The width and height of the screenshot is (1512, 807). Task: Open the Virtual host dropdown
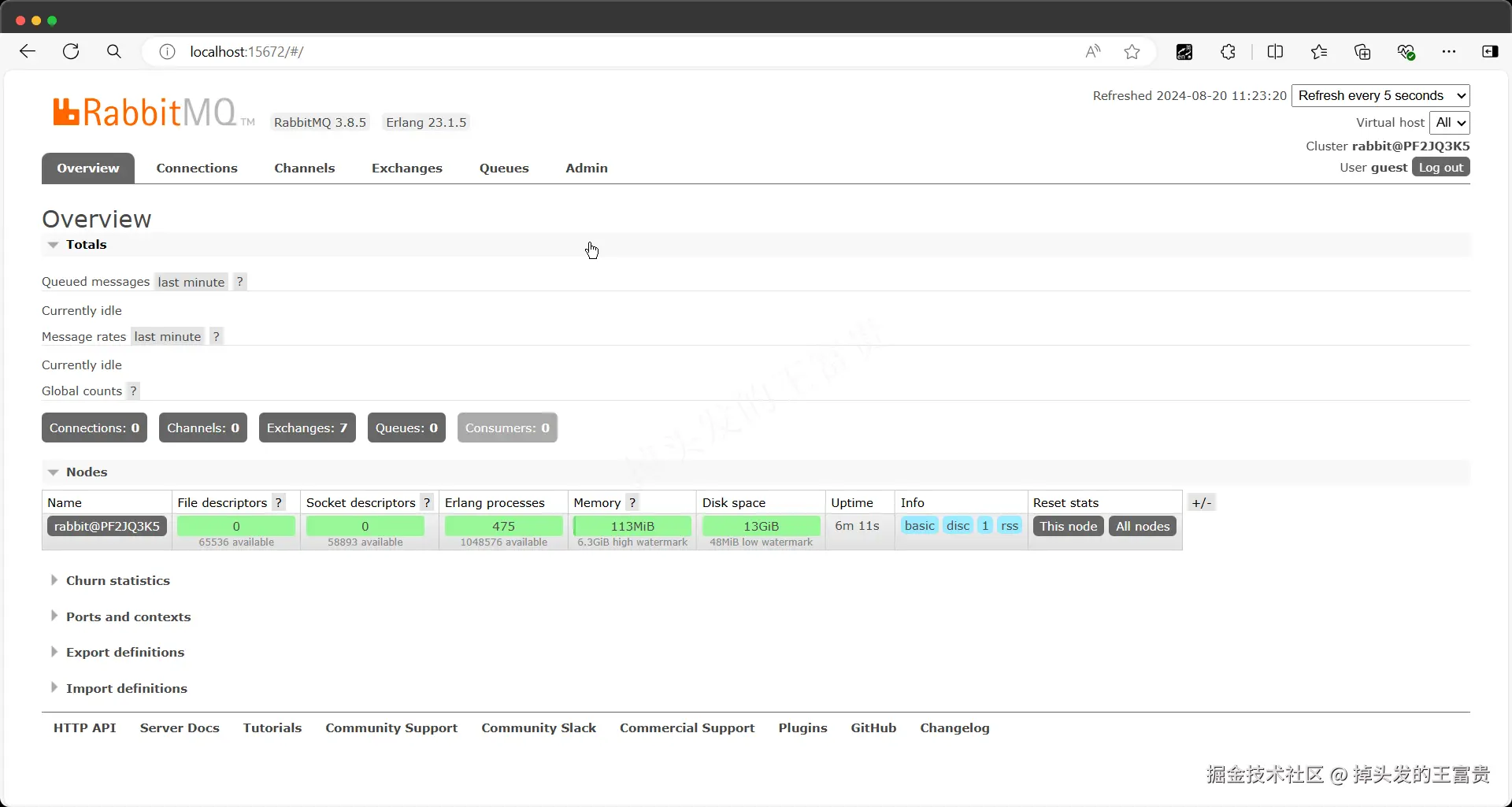click(x=1450, y=122)
